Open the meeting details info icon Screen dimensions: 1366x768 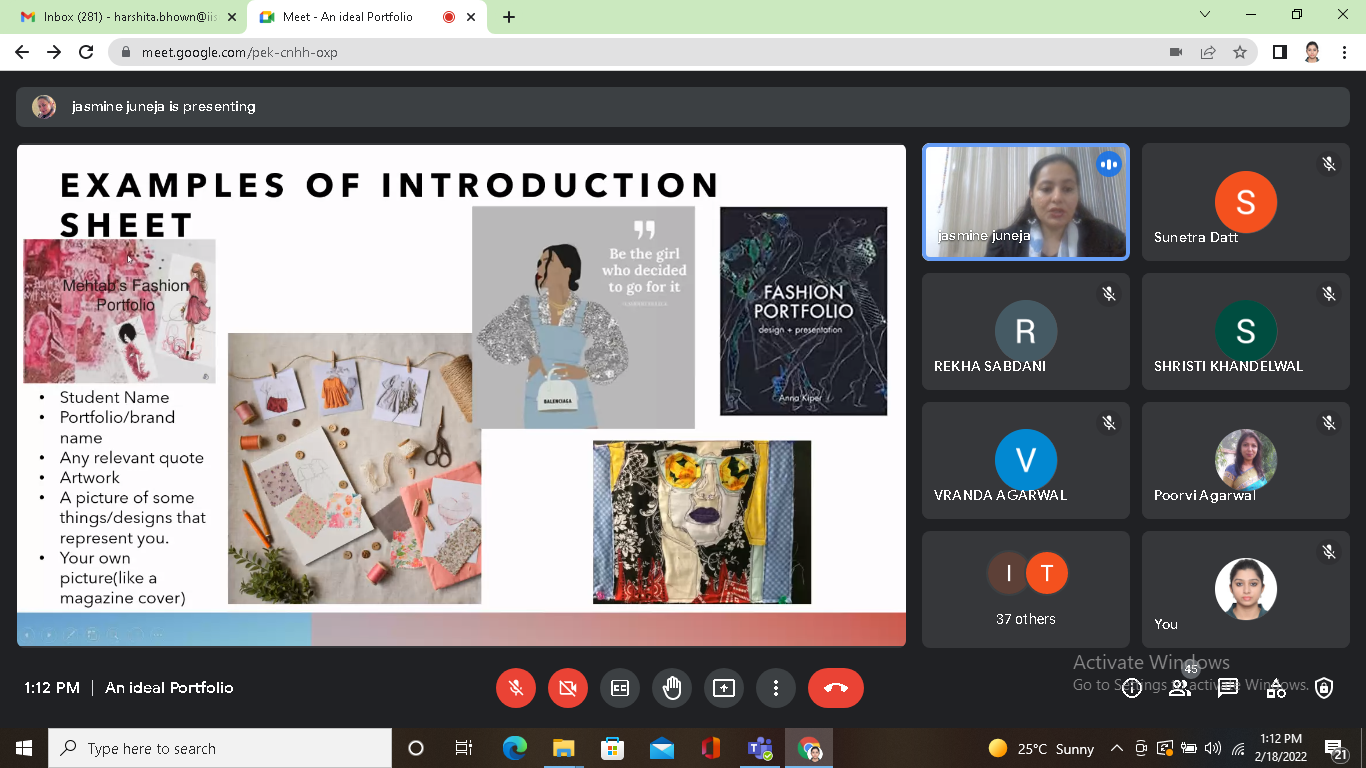pyautogui.click(x=1132, y=688)
